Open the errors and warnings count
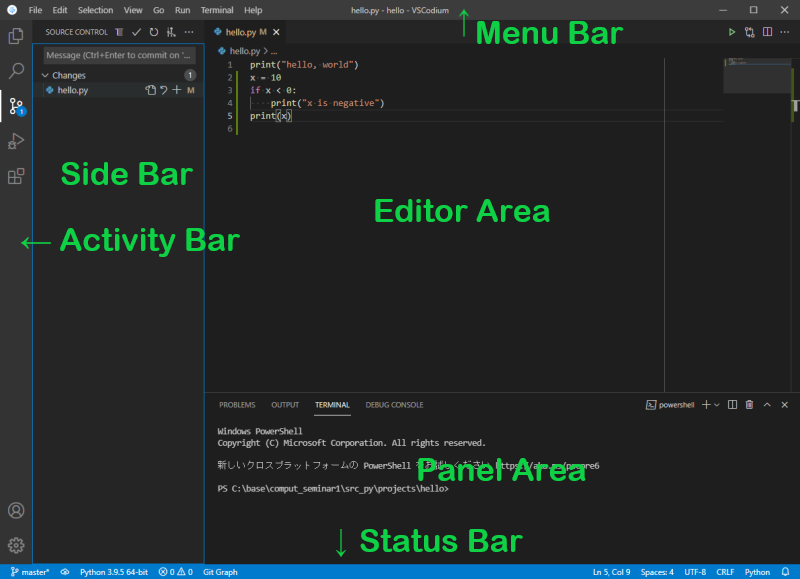Image resolution: width=800 pixels, height=579 pixels. click(176, 572)
